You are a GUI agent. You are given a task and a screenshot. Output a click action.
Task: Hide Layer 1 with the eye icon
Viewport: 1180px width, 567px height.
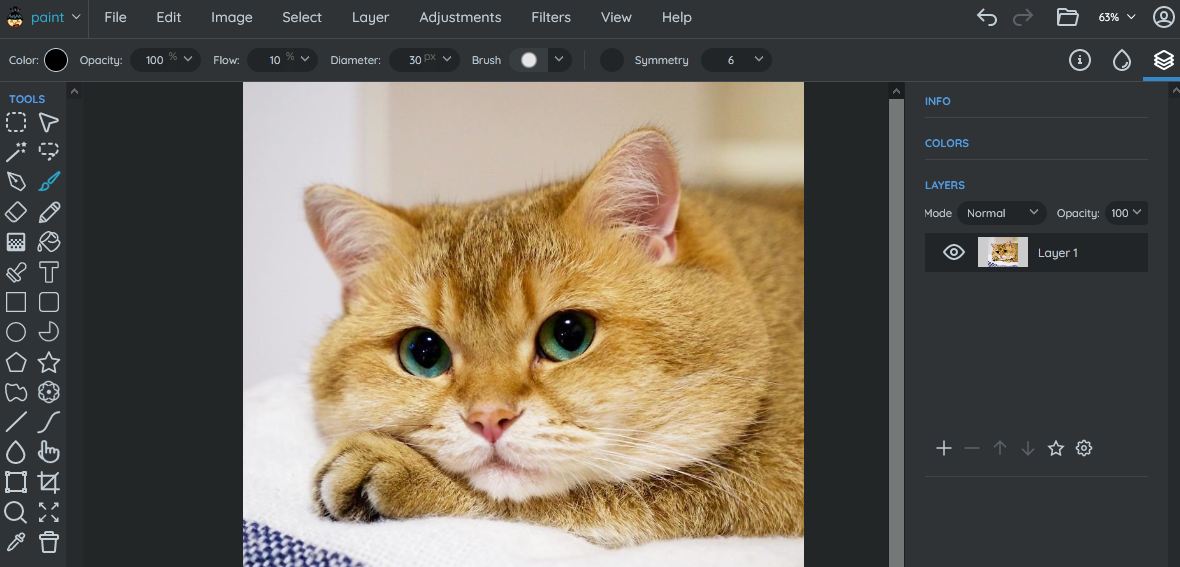pyautogui.click(x=953, y=252)
